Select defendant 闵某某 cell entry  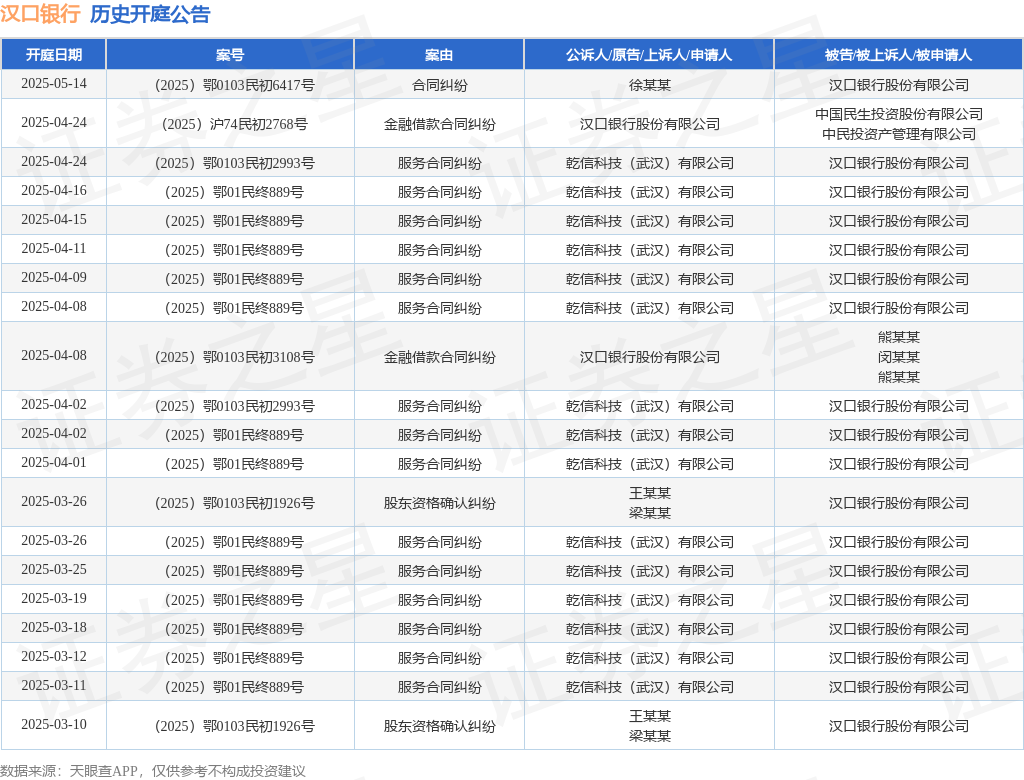[x=899, y=357]
